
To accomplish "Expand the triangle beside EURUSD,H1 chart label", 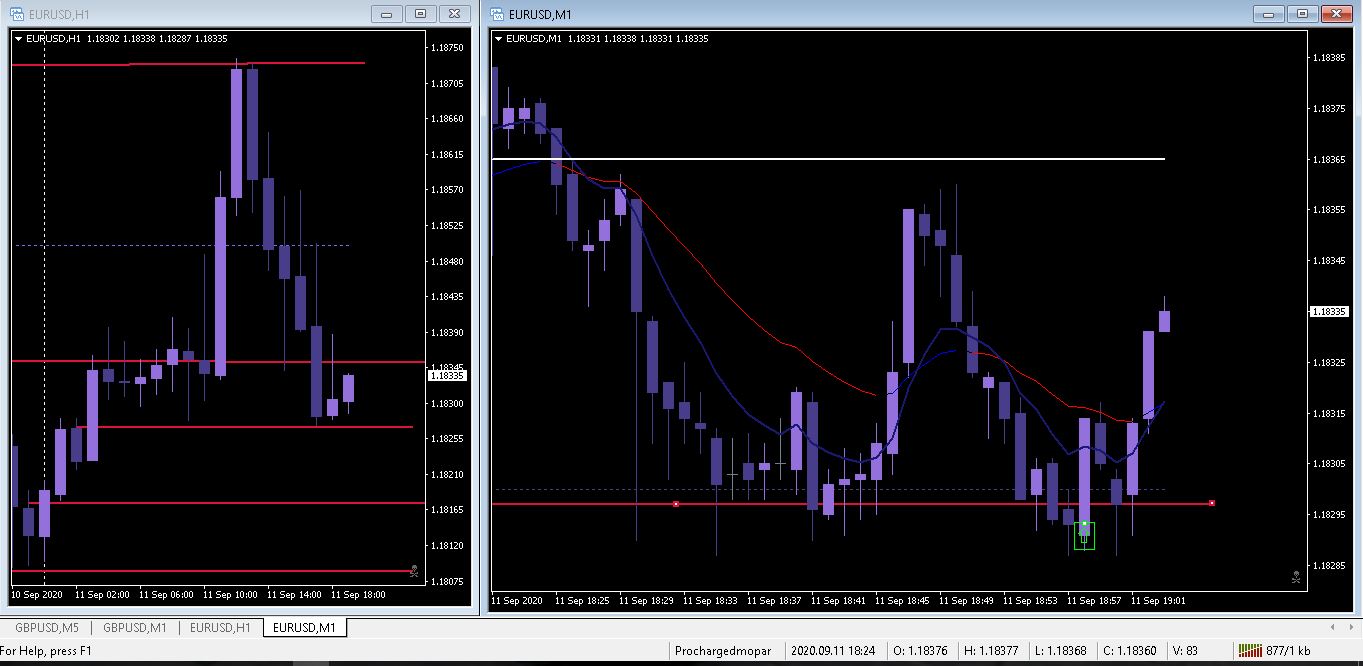I will pos(19,39).
